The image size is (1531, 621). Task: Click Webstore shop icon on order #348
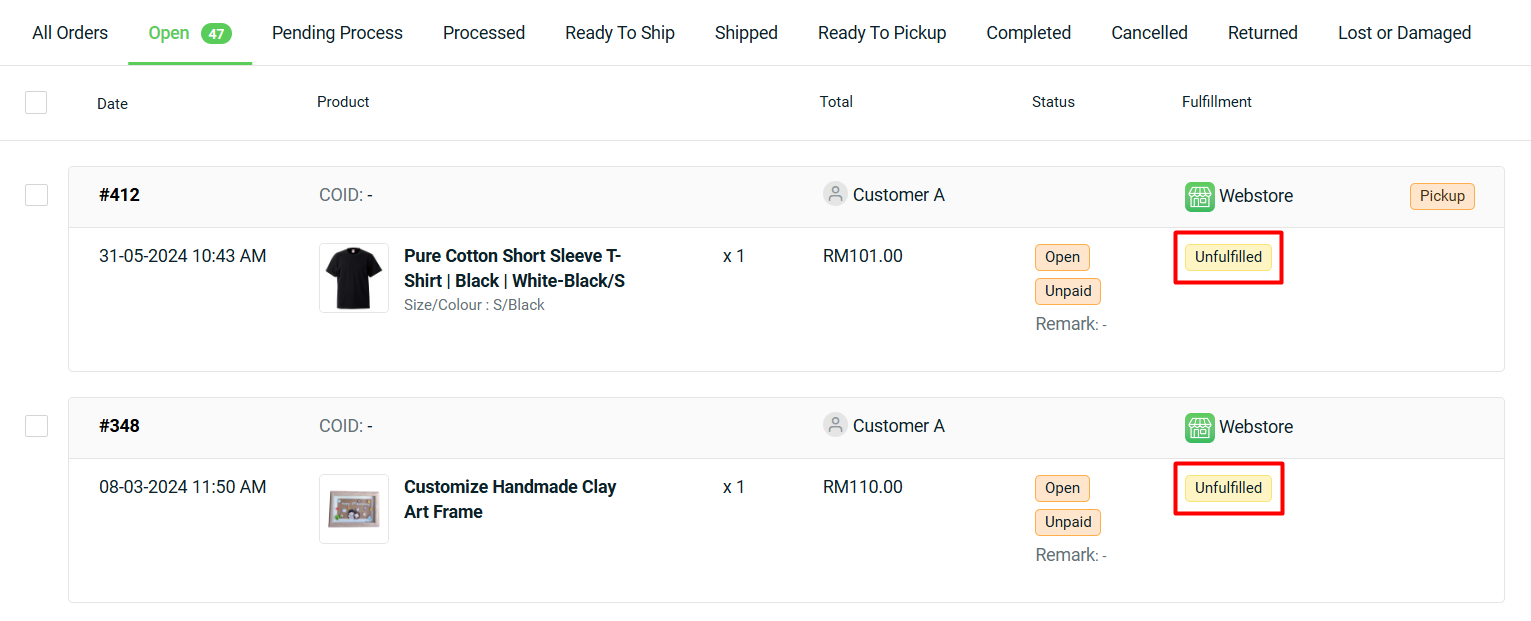point(1199,428)
